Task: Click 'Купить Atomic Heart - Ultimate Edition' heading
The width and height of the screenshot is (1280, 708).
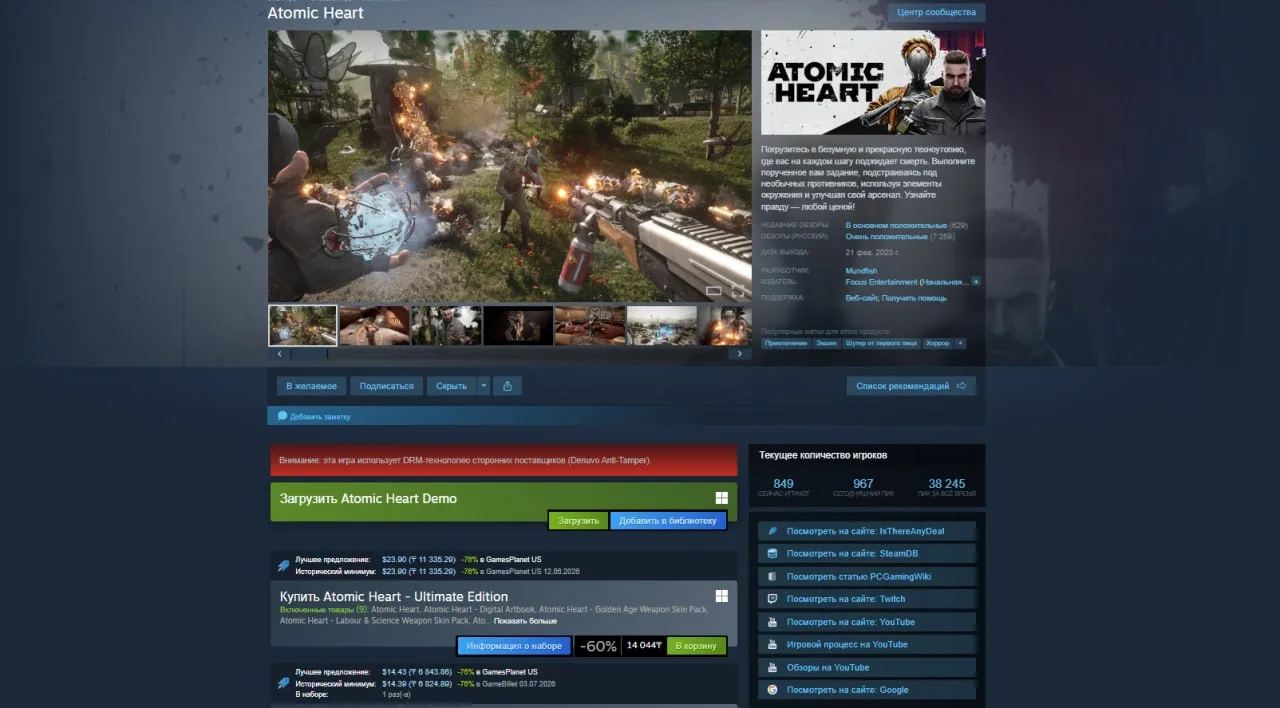Action: pyautogui.click(x=394, y=597)
